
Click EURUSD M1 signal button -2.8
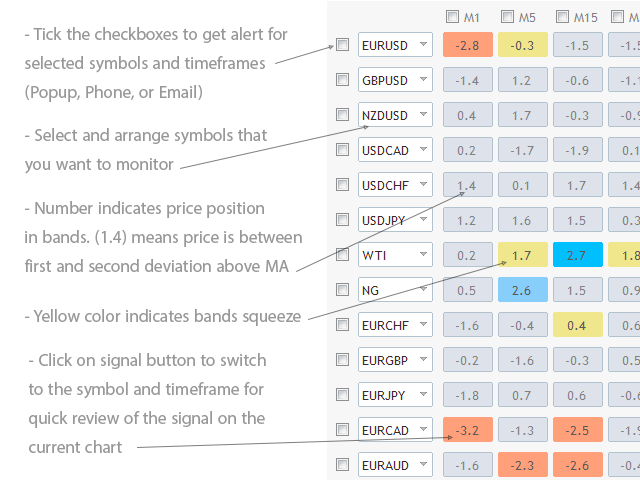coord(466,45)
